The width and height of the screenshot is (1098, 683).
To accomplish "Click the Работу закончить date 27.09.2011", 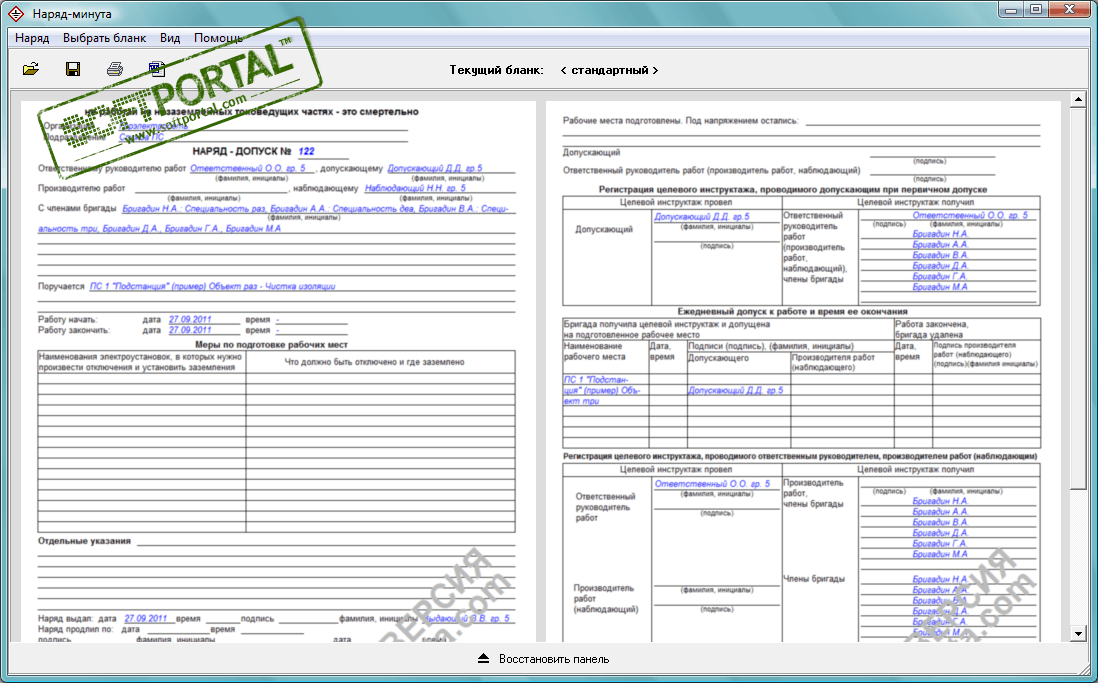I will point(190,330).
